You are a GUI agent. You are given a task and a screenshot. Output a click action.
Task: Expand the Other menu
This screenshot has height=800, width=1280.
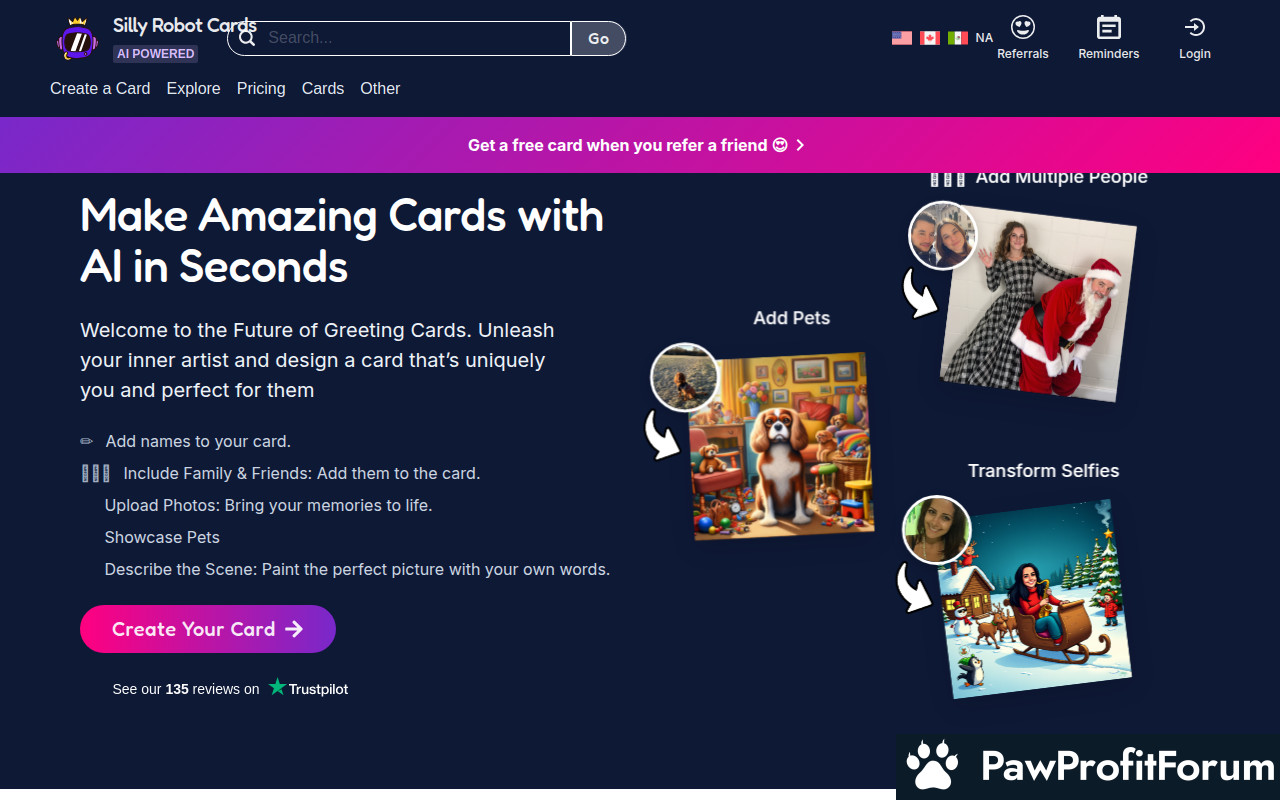click(x=380, y=88)
